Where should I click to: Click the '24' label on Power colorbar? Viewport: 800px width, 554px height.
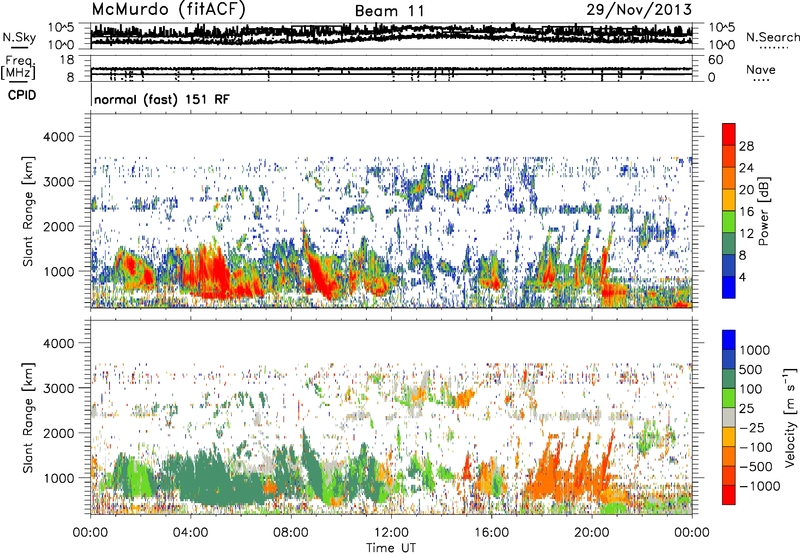tap(746, 168)
